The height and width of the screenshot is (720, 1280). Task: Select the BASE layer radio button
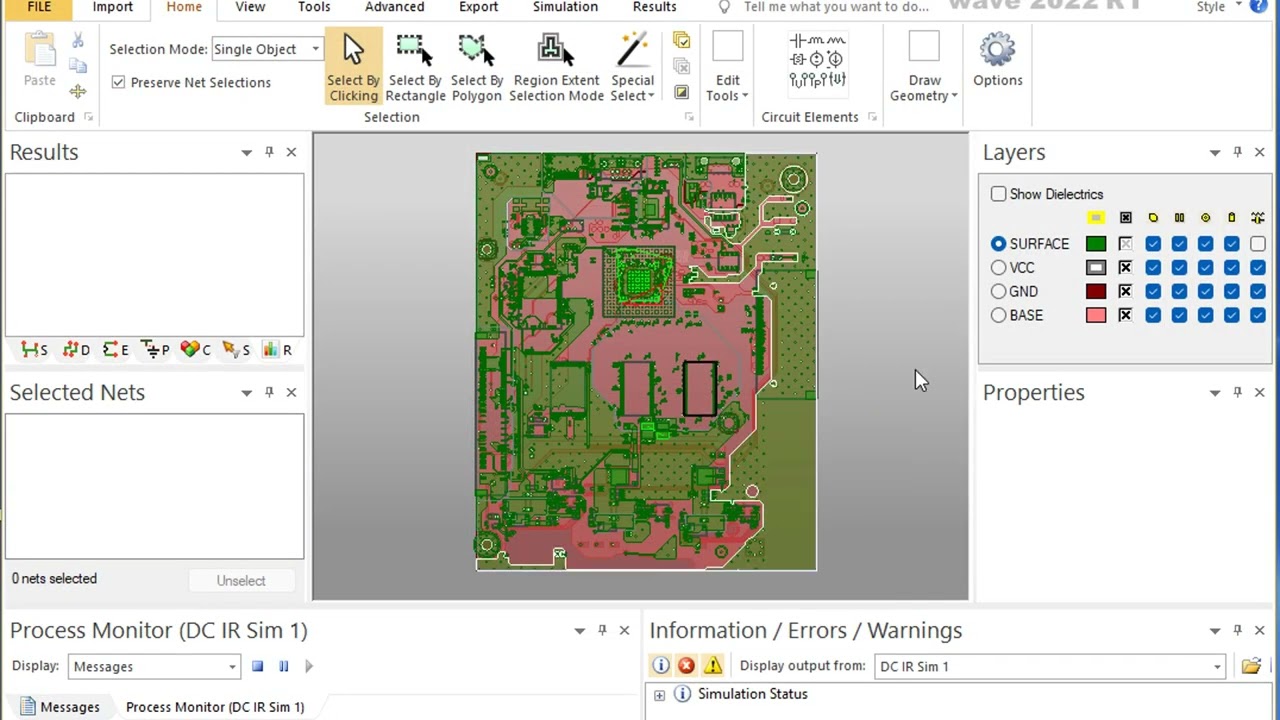998,316
